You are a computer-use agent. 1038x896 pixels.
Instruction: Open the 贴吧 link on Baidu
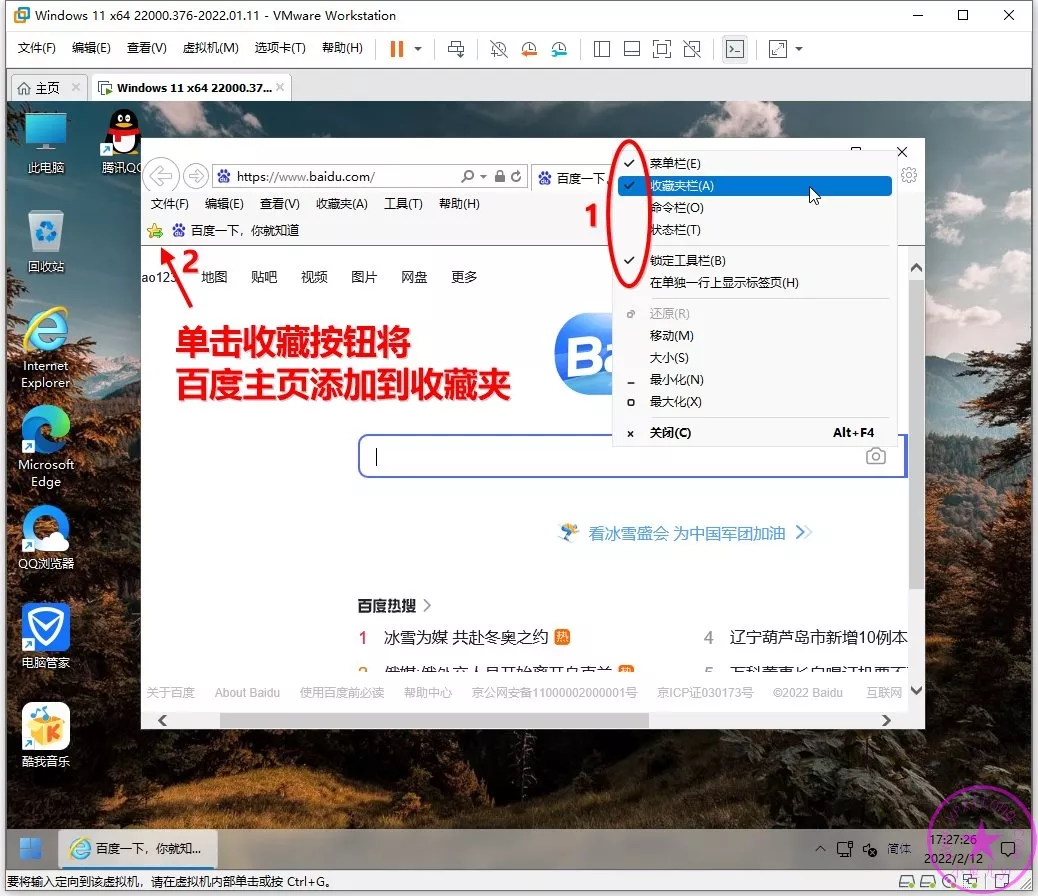[x=264, y=277]
